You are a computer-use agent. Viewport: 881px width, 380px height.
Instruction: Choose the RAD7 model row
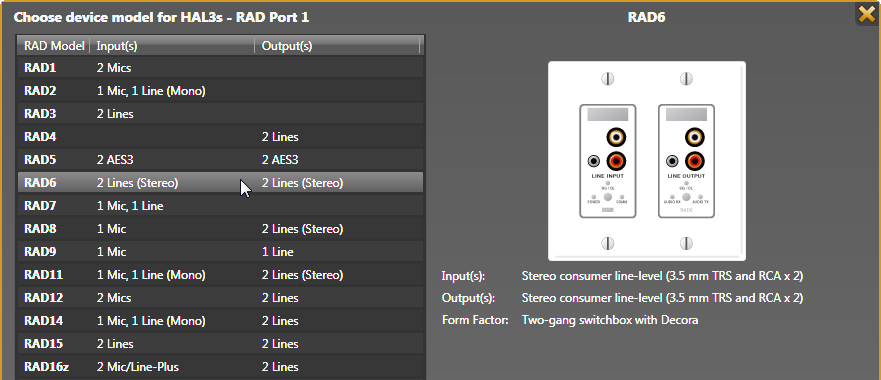tap(220, 206)
